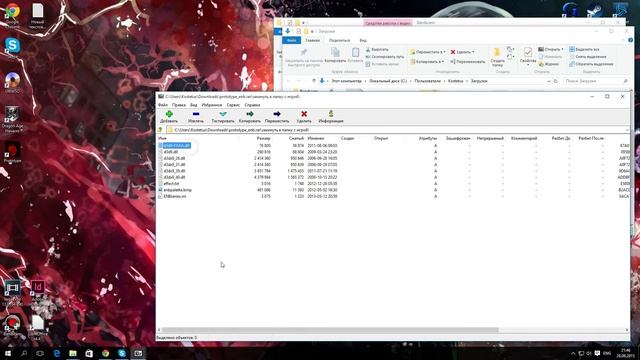Click Обратить выделение in Explorer ribbon
Image resolution: width=640 pixels, height=360 pixels.
point(591,64)
